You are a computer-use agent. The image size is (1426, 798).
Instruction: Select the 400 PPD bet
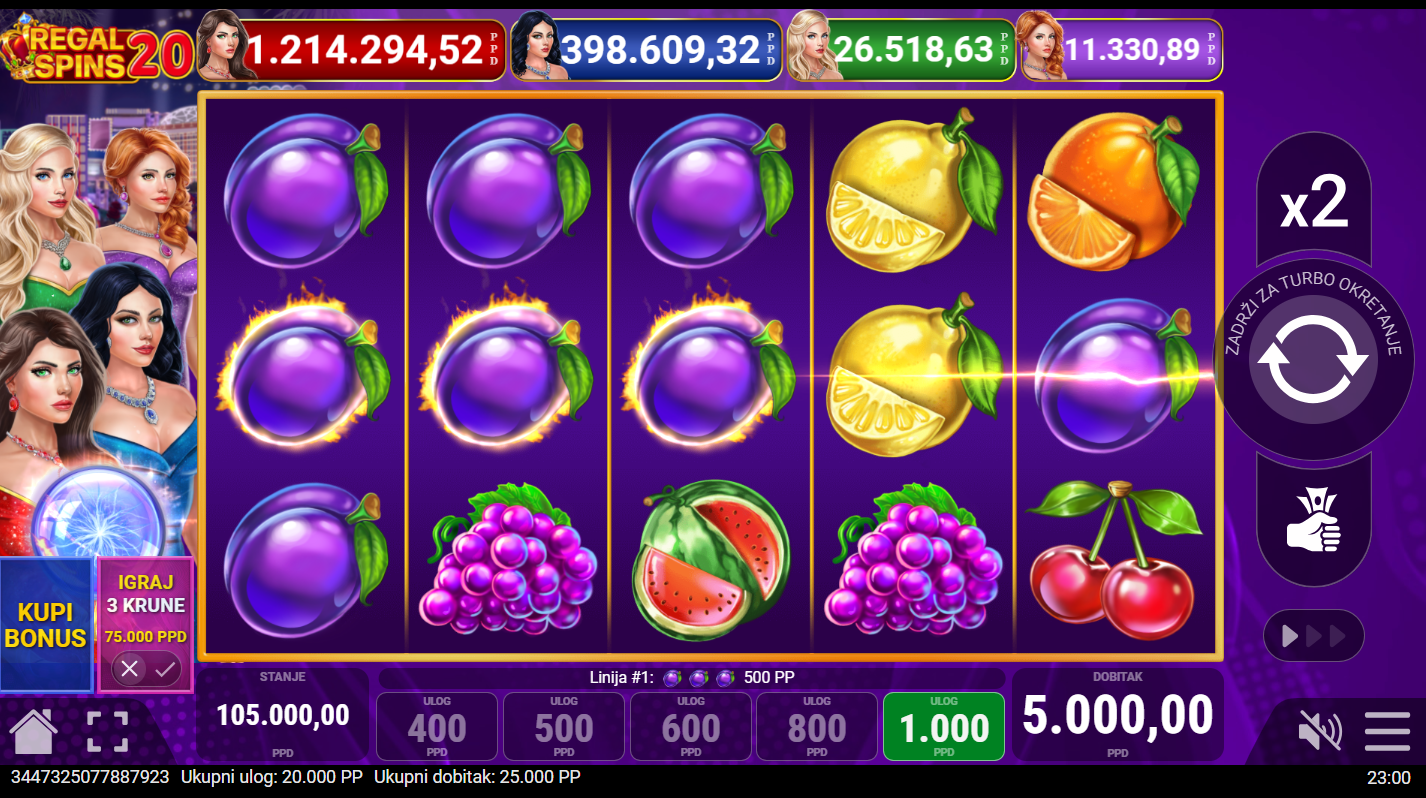[x=437, y=726]
